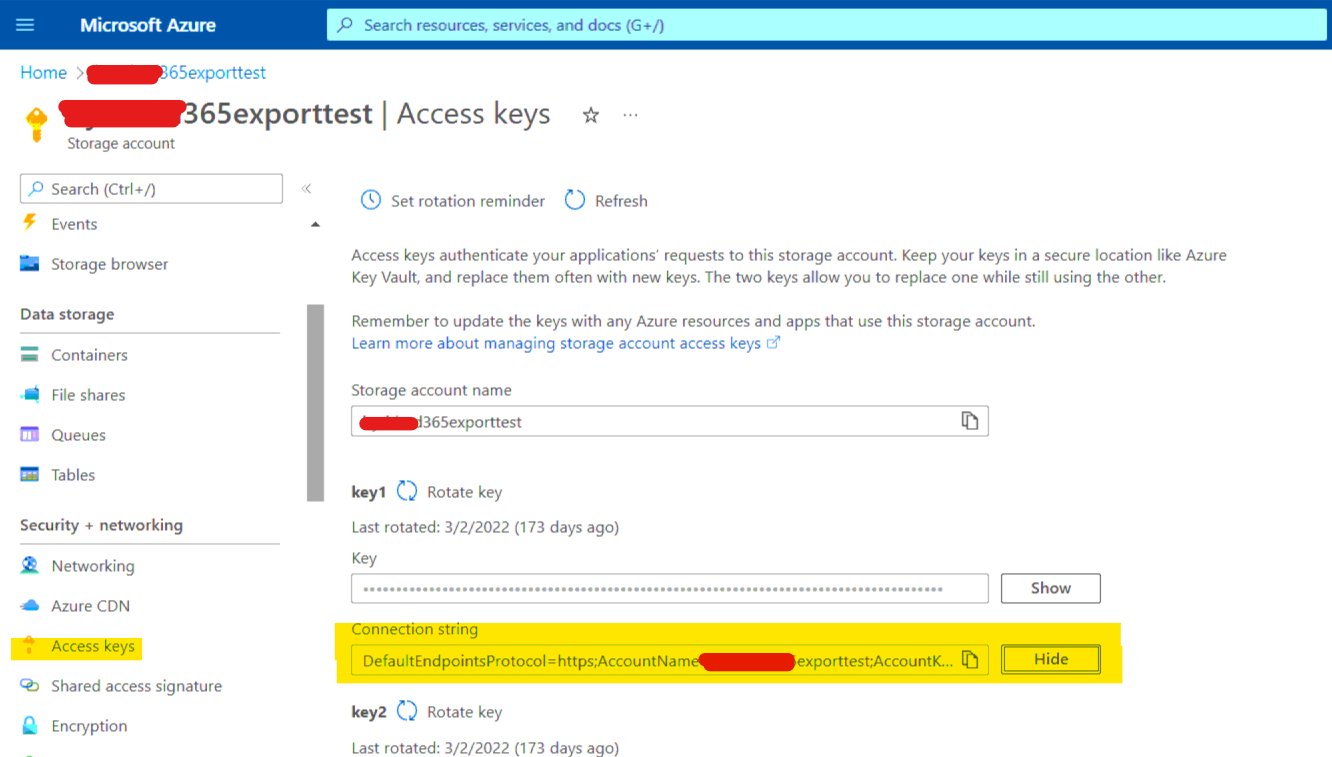This screenshot has width=1332, height=757.
Task: Click key1 rotate arrows icon
Action: tap(407, 491)
